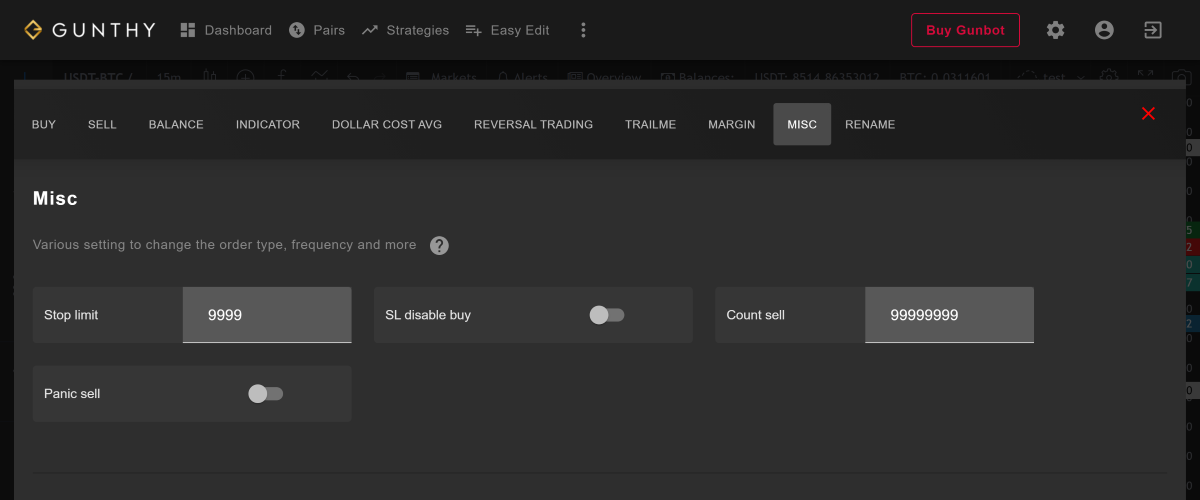The width and height of the screenshot is (1200, 500).
Task: Open the RENAME tab
Action: [870, 125]
